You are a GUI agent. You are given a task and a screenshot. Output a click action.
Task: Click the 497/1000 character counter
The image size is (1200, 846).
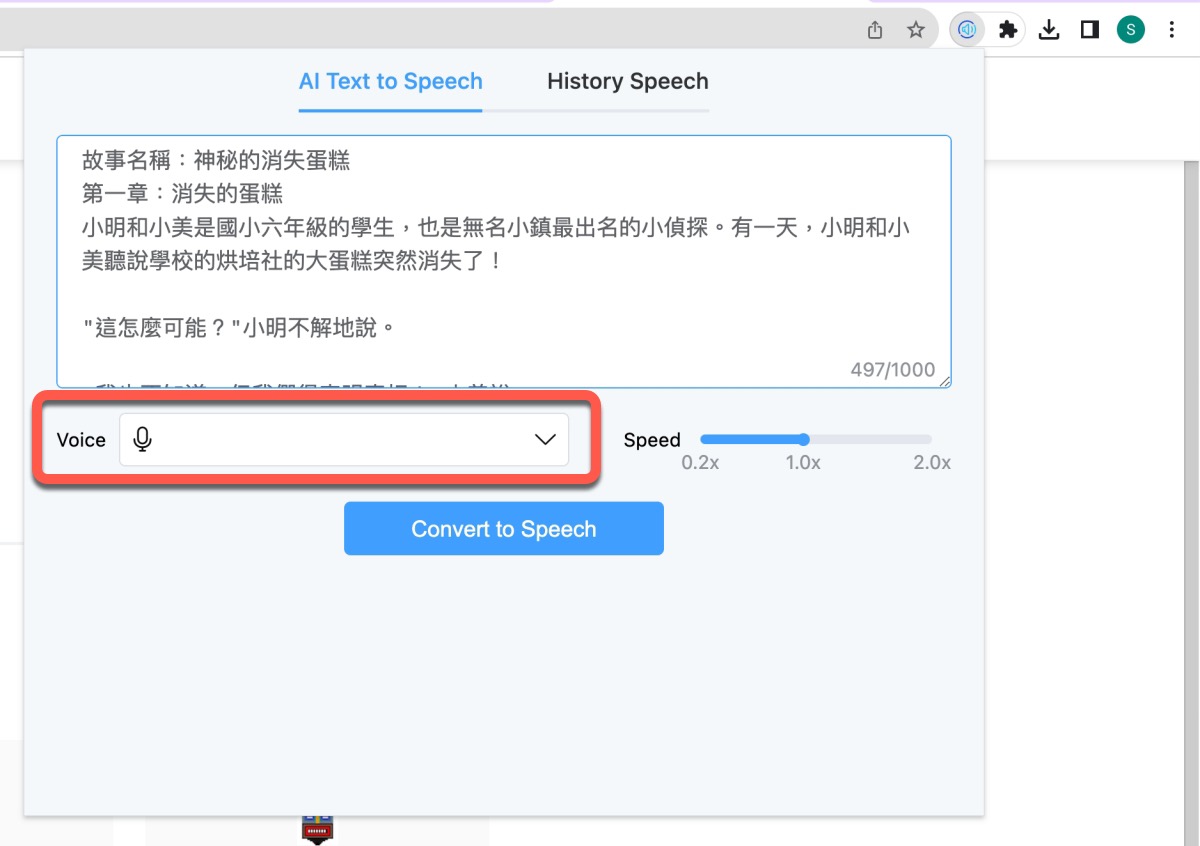tap(893, 369)
